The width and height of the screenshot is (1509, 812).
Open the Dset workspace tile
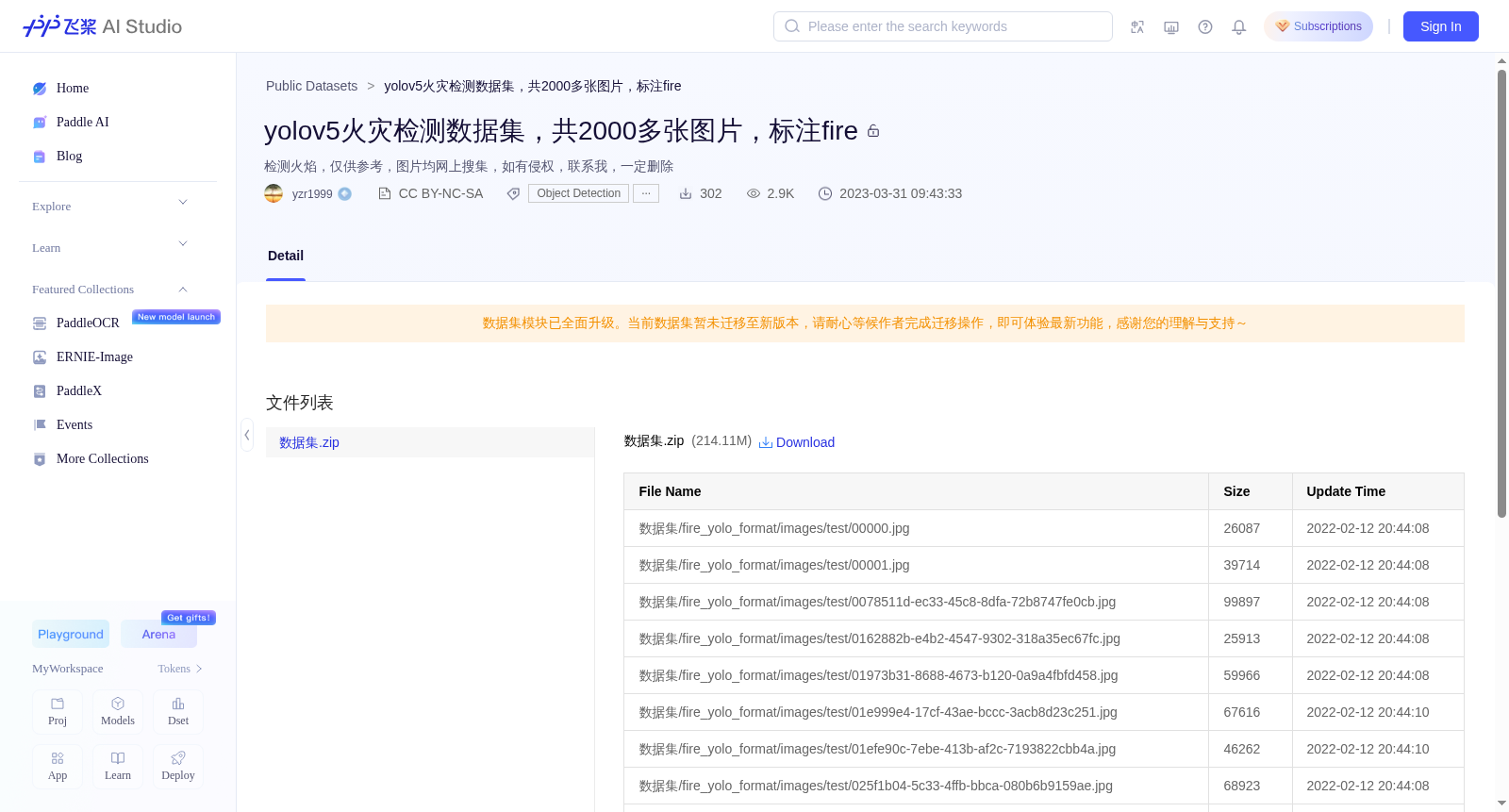pos(178,712)
